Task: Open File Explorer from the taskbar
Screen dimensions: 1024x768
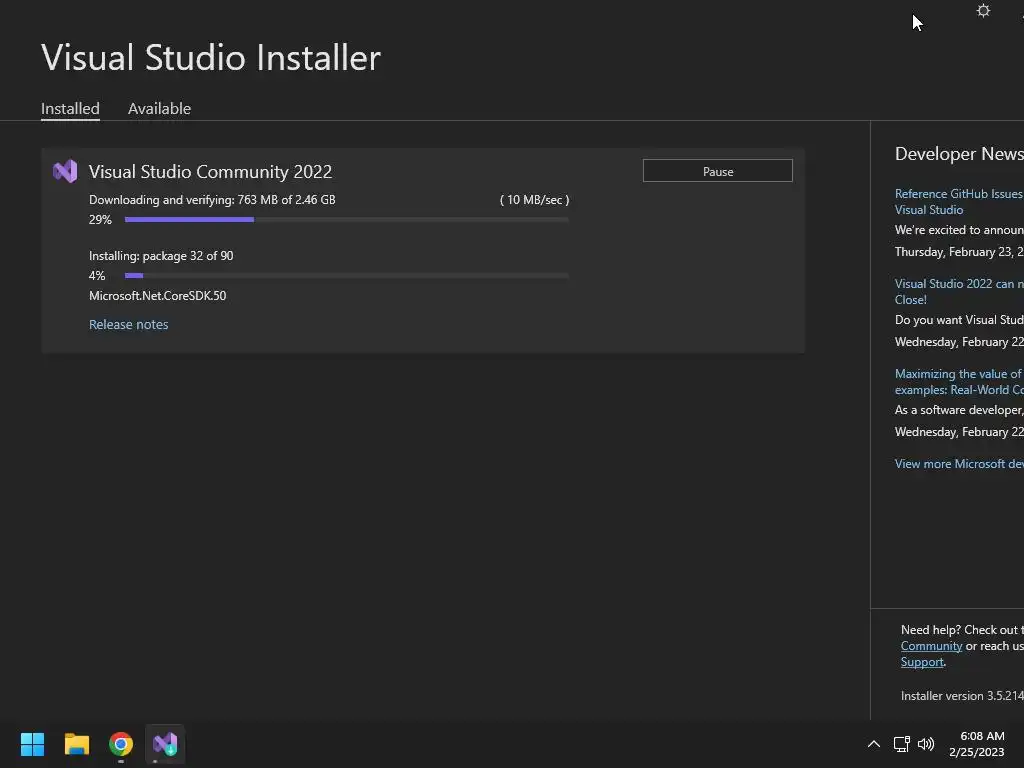Action: click(x=76, y=744)
